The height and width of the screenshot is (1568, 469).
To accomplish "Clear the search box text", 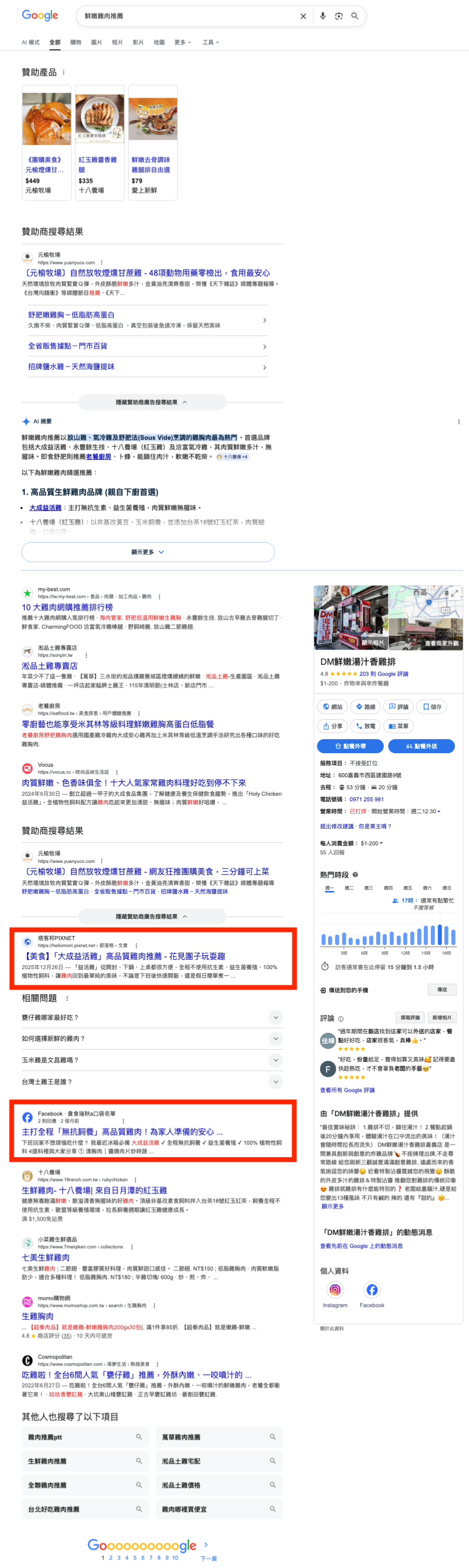I will pyautogui.click(x=303, y=17).
